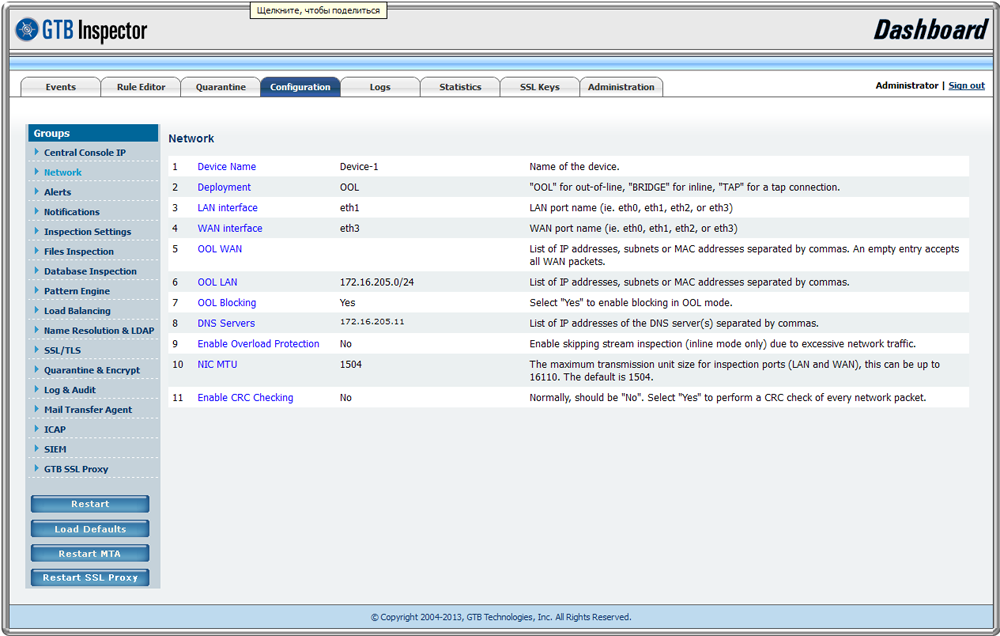Click the arrow beside Inspection Settings

(x=36, y=231)
